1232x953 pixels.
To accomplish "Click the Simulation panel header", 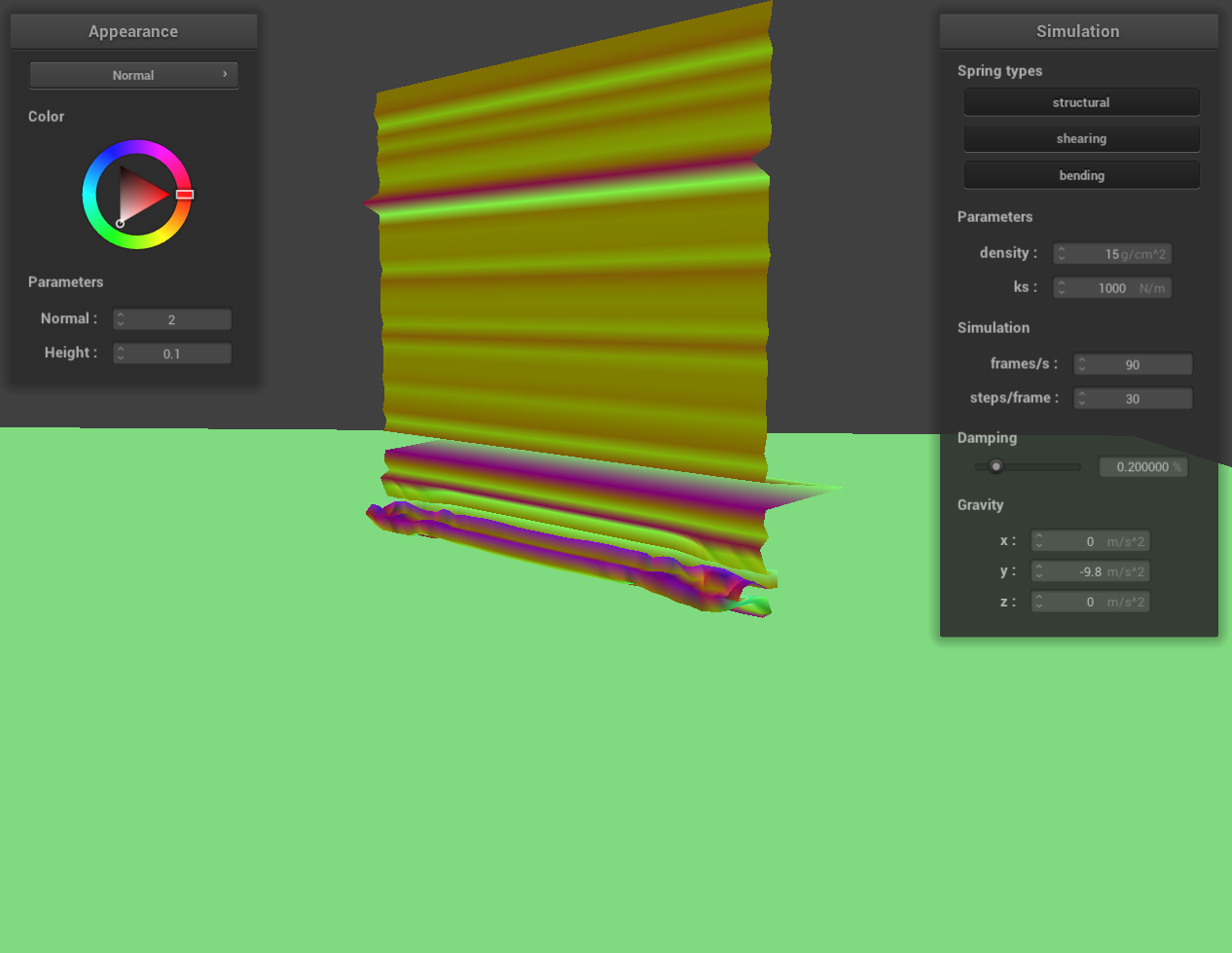I will pos(1078,31).
